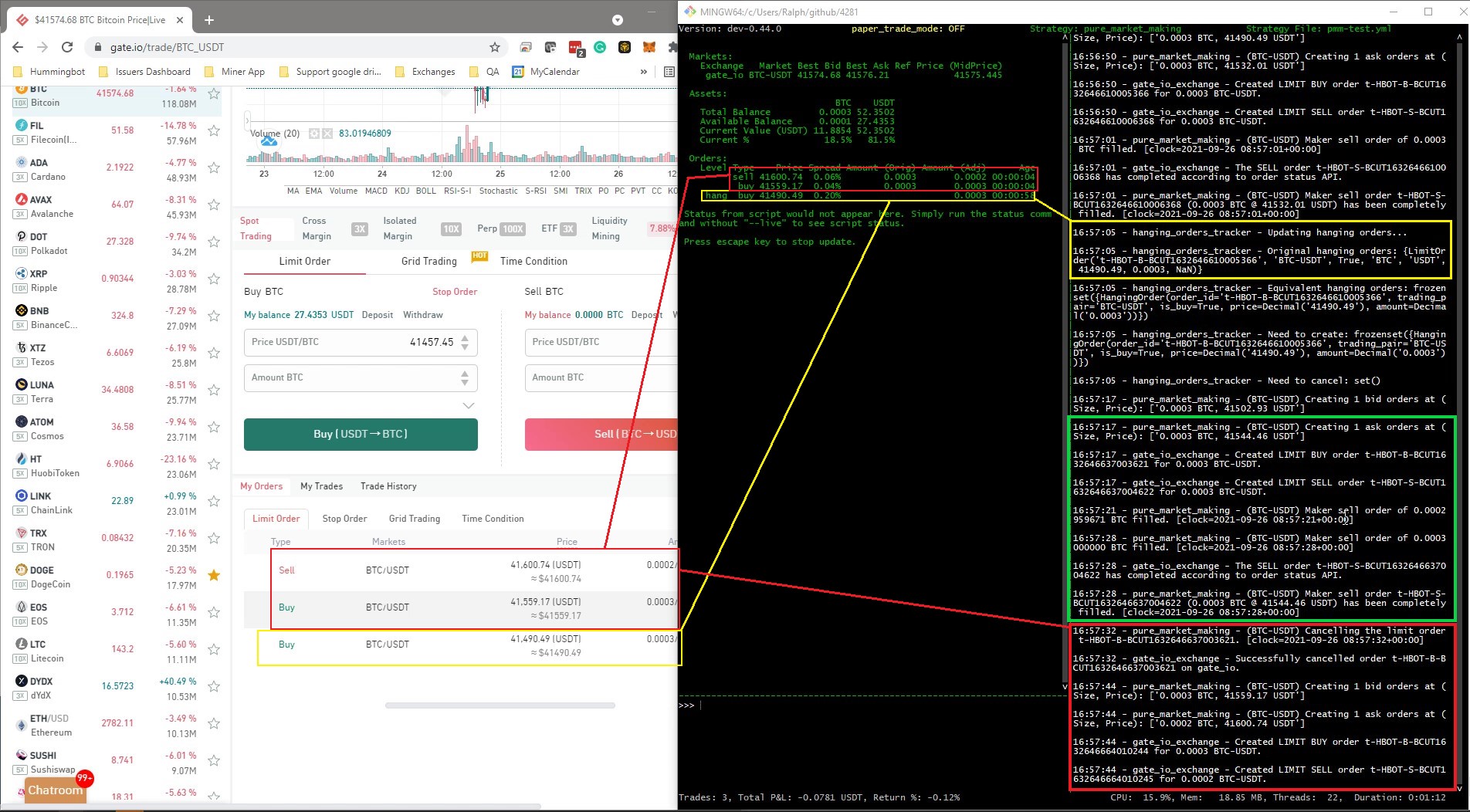Open the Volume indicator settings gear

(313, 133)
